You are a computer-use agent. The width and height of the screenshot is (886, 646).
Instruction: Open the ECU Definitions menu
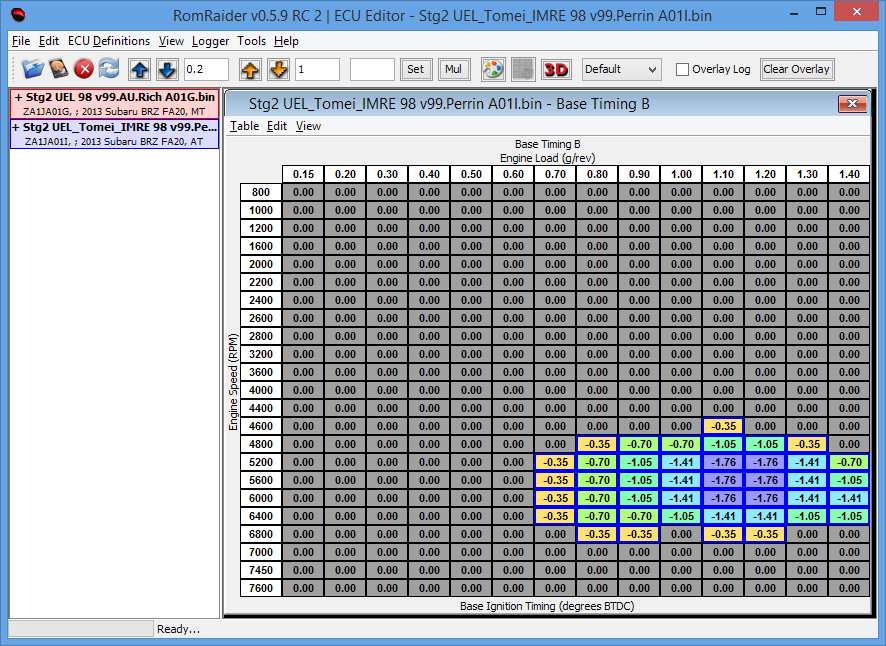tap(109, 41)
